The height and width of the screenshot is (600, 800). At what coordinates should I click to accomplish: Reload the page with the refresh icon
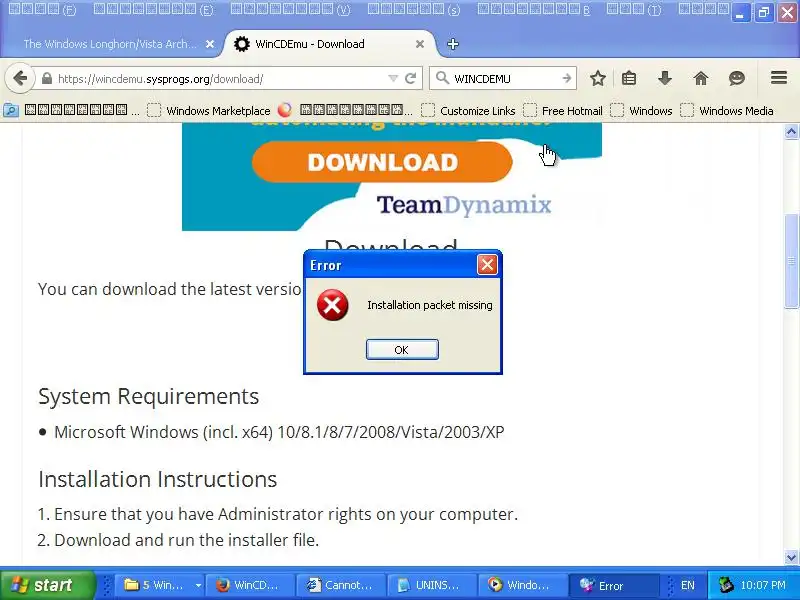click(410, 79)
